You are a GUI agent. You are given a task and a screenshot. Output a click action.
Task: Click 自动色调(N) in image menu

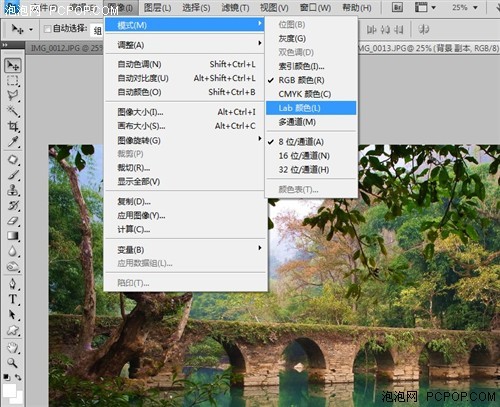[x=185, y=64]
